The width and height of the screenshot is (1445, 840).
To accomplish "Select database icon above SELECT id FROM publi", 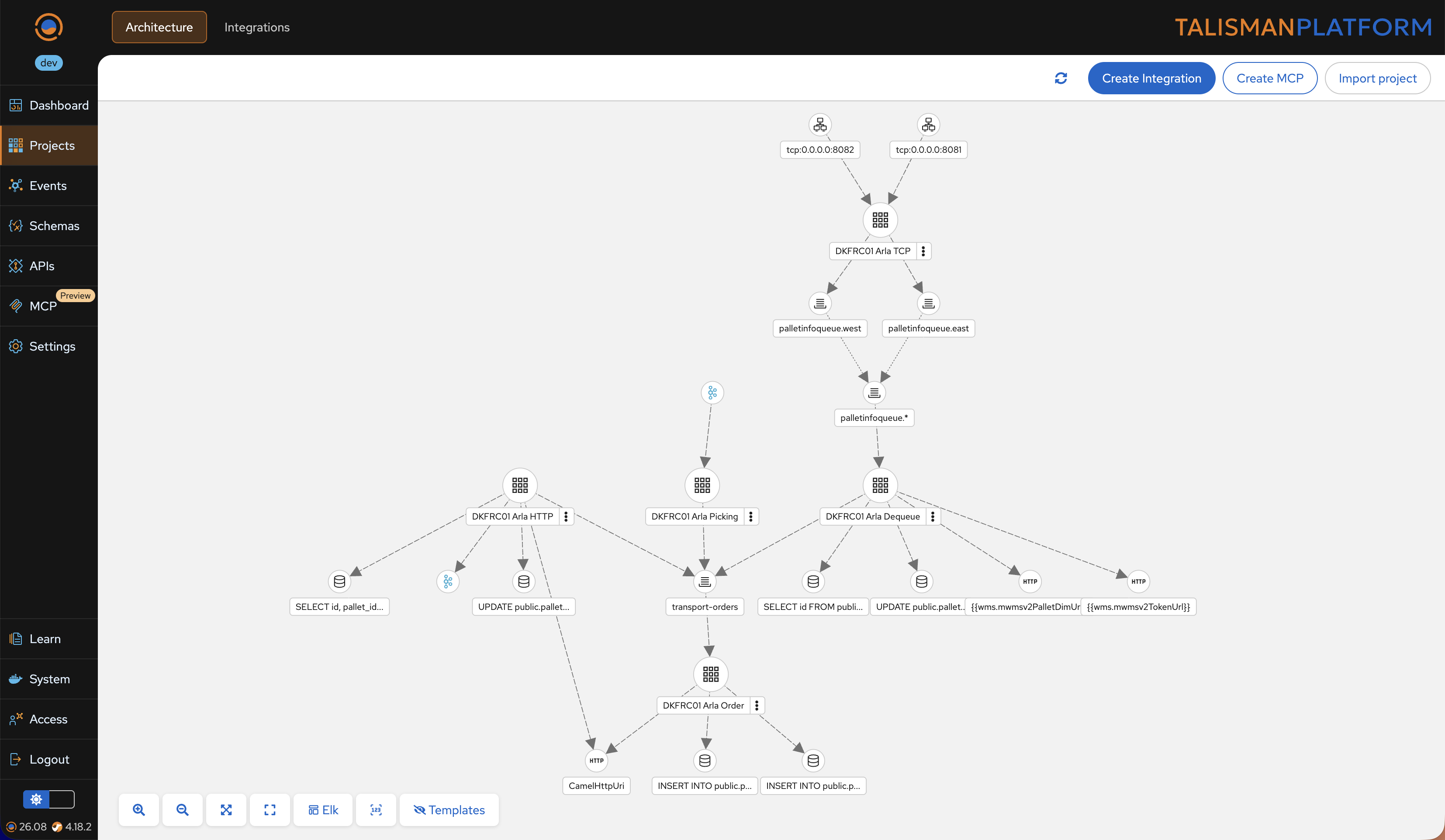I will click(813, 582).
